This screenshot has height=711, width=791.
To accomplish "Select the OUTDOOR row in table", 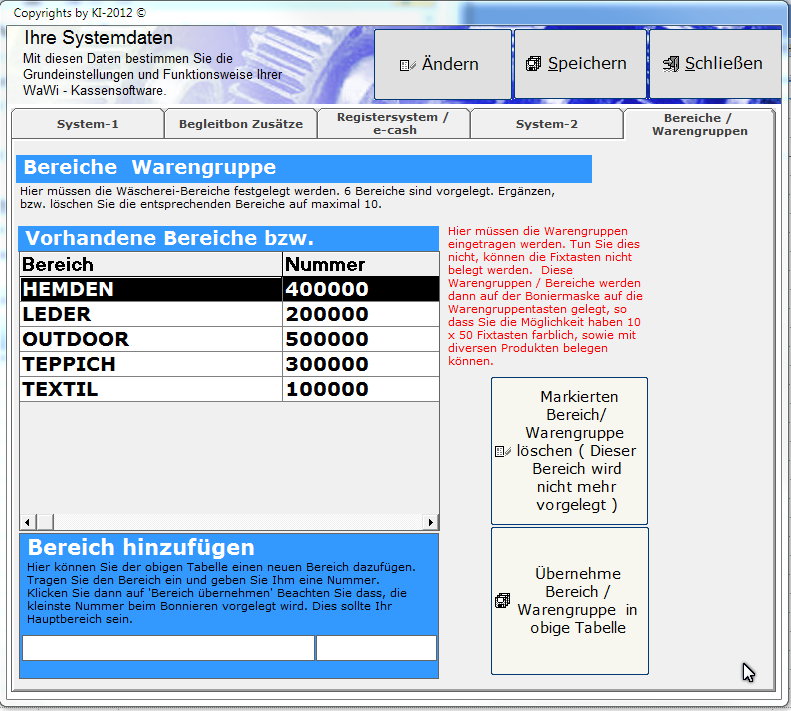I will tap(230, 339).
